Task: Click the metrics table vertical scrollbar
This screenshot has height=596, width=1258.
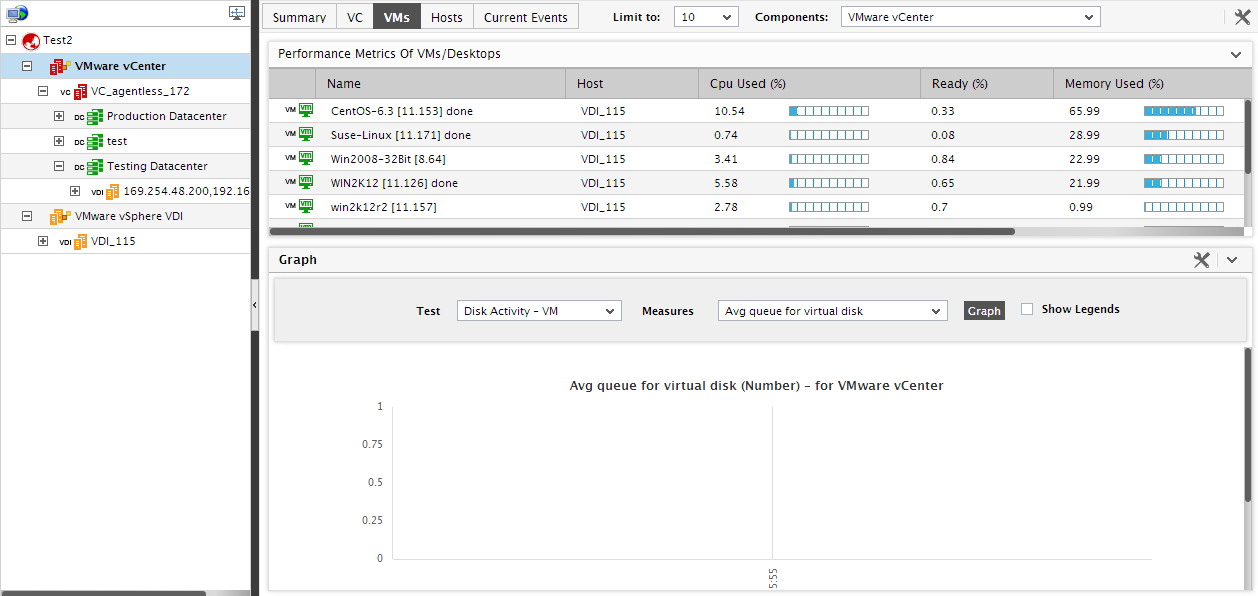Action: [x=1247, y=136]
